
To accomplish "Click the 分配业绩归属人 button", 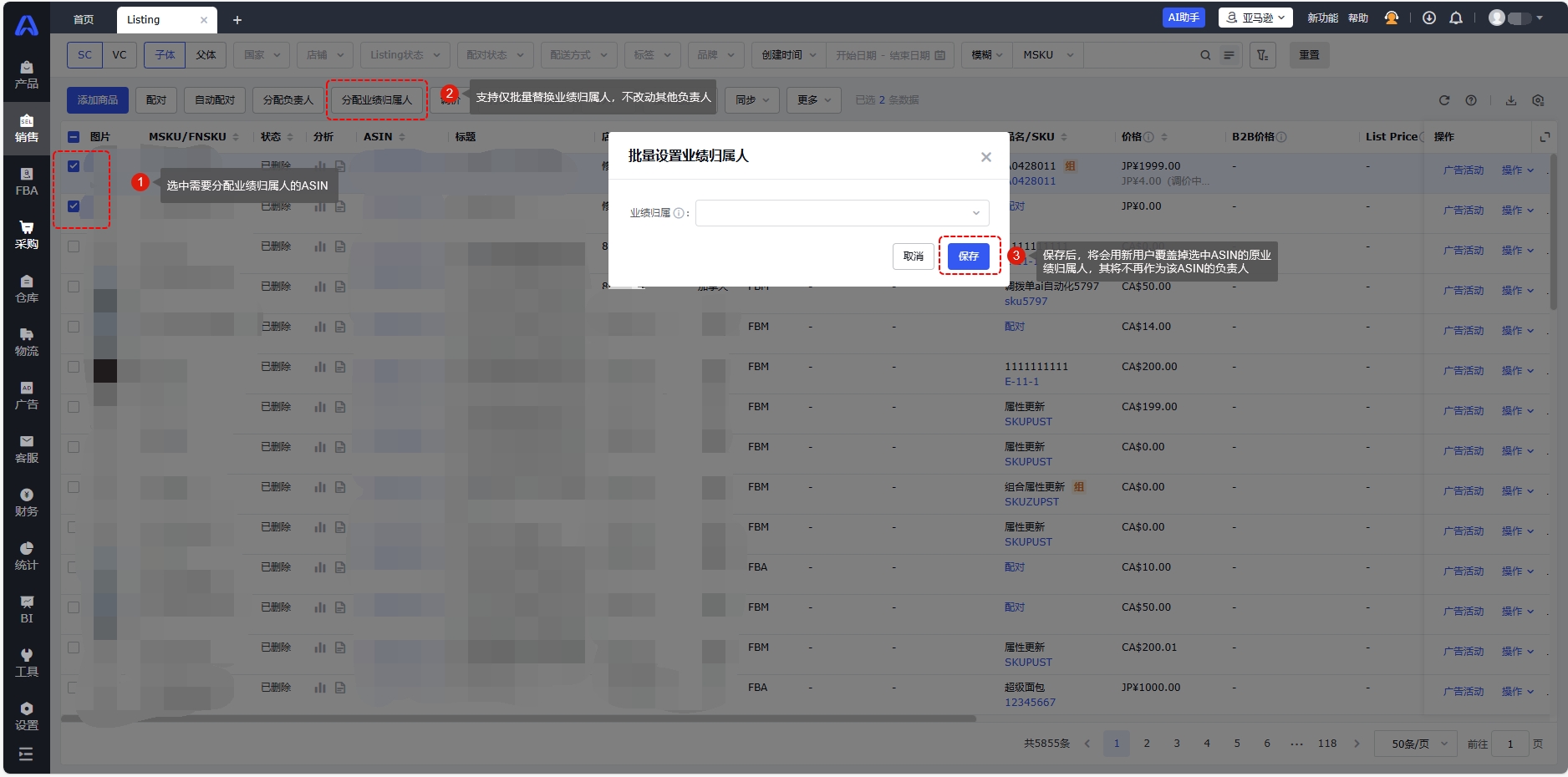I will [x=377, y=100].
